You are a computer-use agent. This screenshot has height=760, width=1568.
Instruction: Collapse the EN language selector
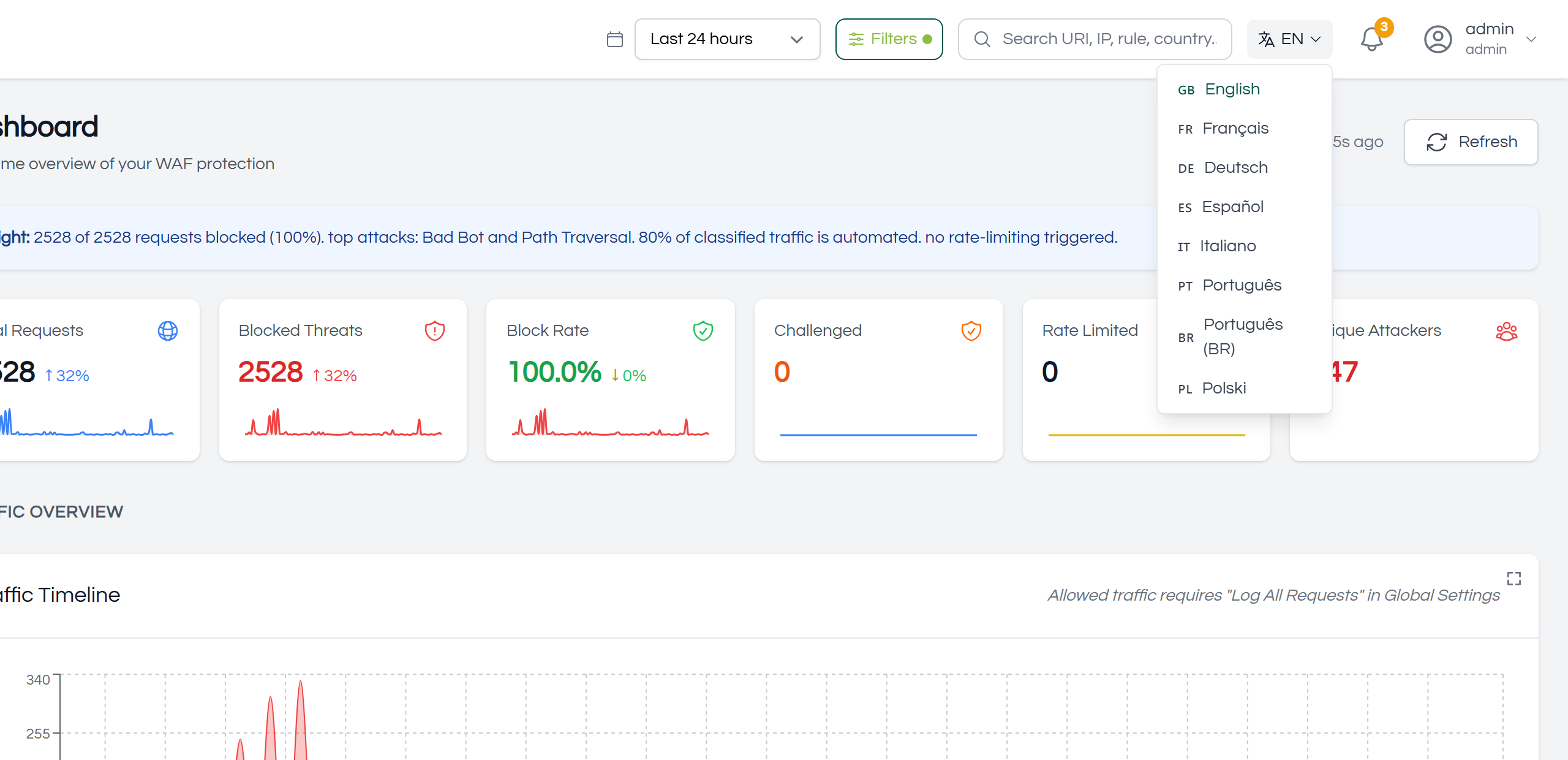[1289, 39]
